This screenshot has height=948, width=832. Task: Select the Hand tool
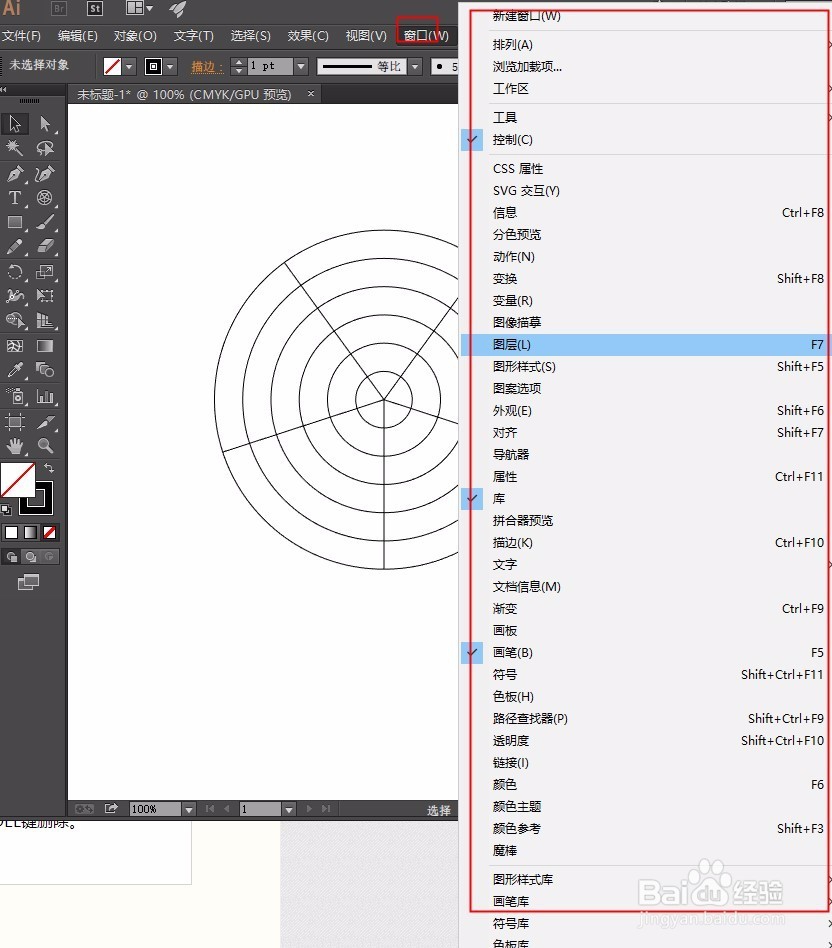click(x=15, y=446)
